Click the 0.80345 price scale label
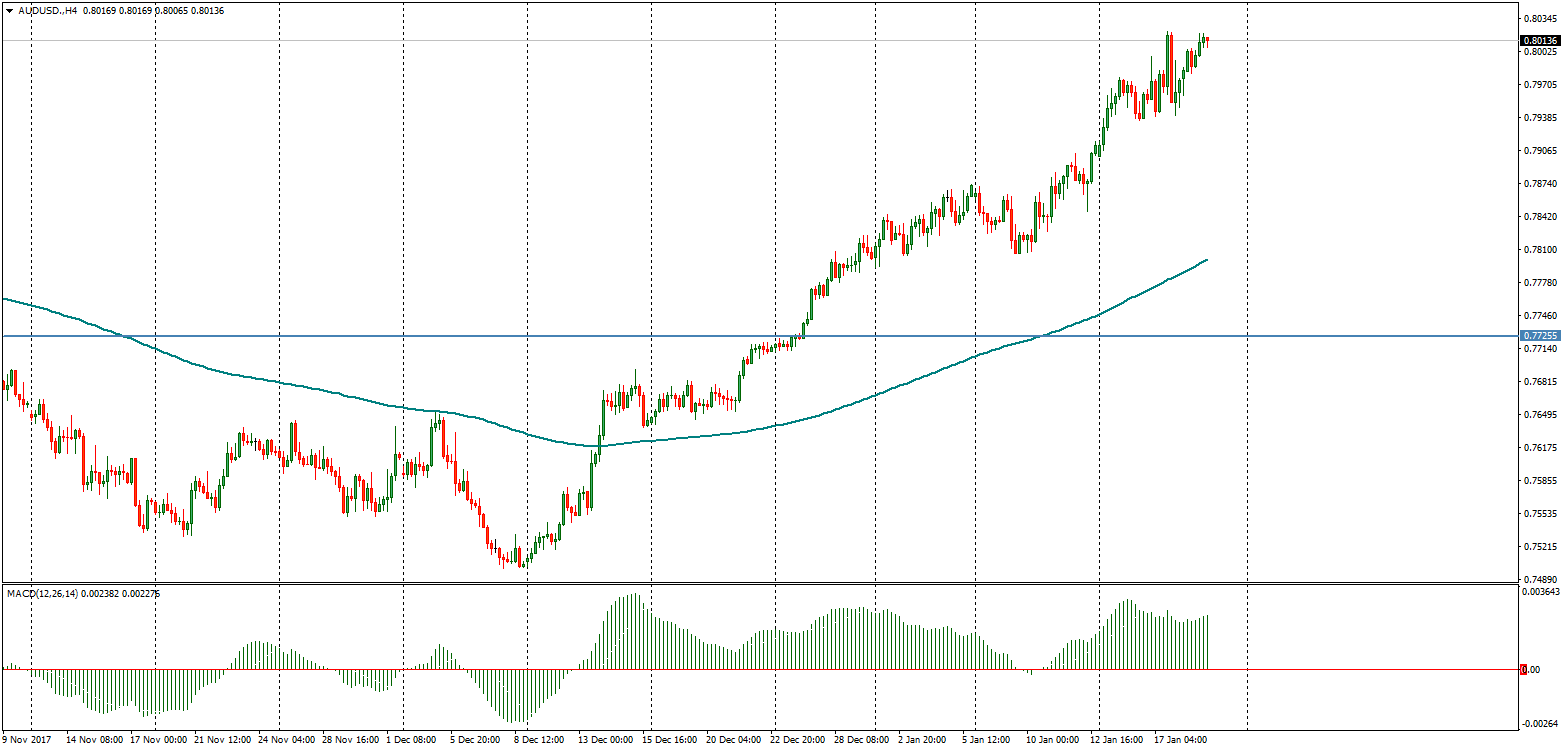This screenshot has height=751, width=1561. tap(1539, 19)
